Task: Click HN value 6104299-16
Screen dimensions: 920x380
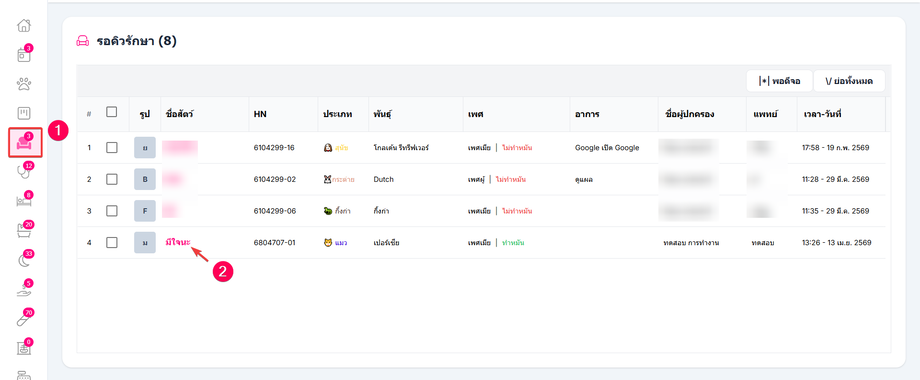Action: coord(274,148)
